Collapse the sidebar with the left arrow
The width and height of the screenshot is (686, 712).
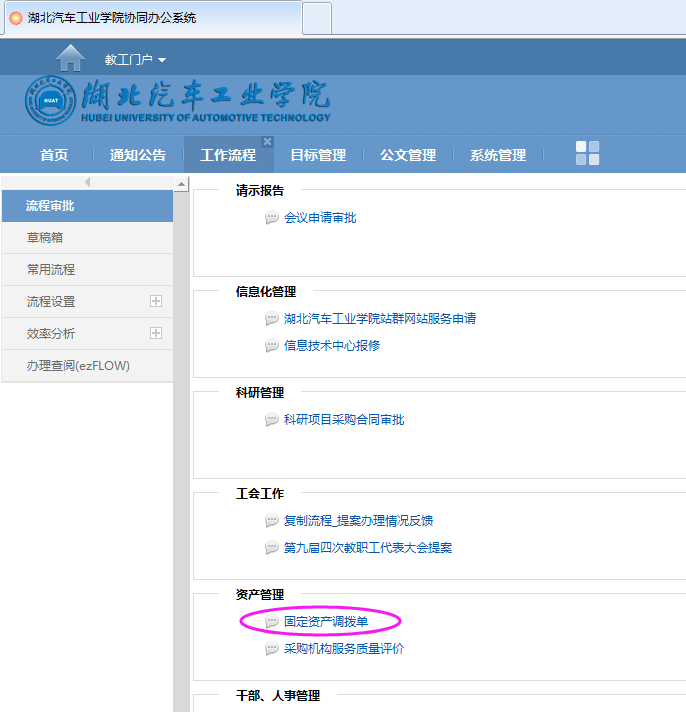click(88, 182)
